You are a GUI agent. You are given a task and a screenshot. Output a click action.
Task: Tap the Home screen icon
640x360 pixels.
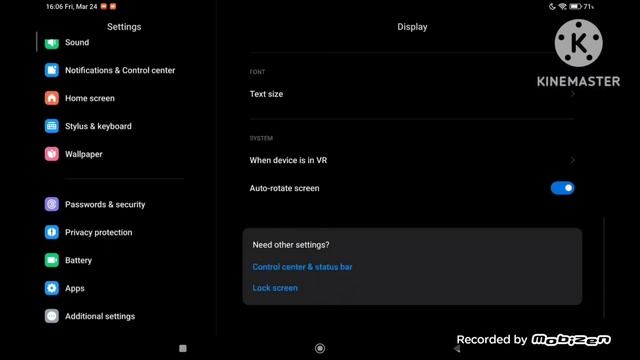(x=52, y=98)
